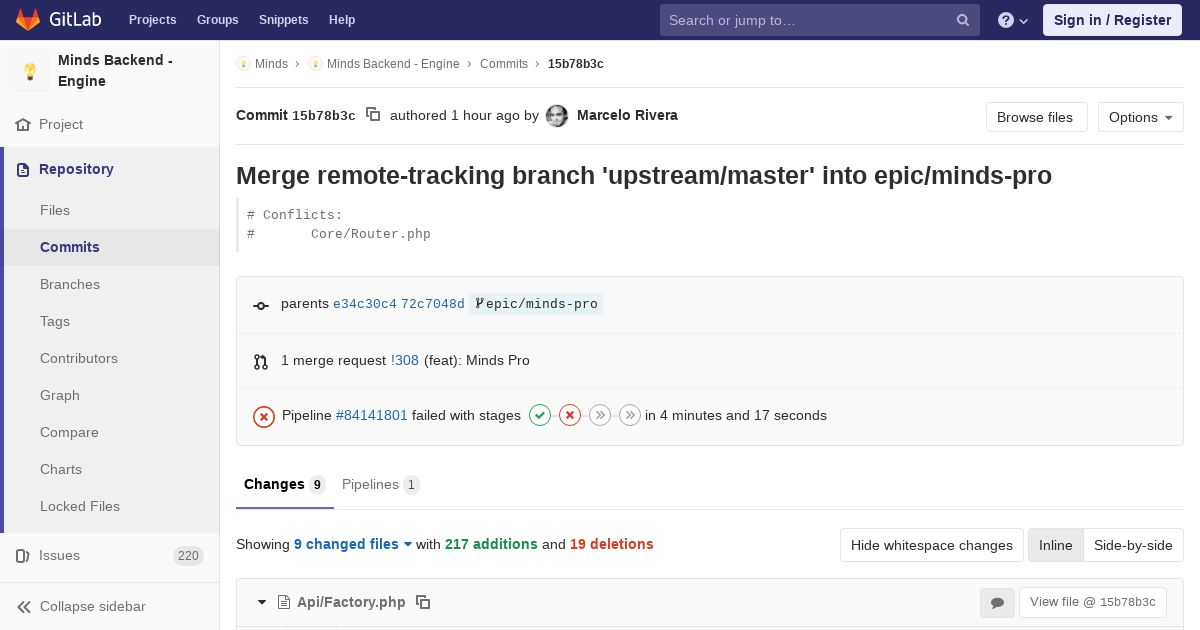Open the Api/Factory.php file link
This screenshot has height=630, width=1200.
tap(351, 602)
